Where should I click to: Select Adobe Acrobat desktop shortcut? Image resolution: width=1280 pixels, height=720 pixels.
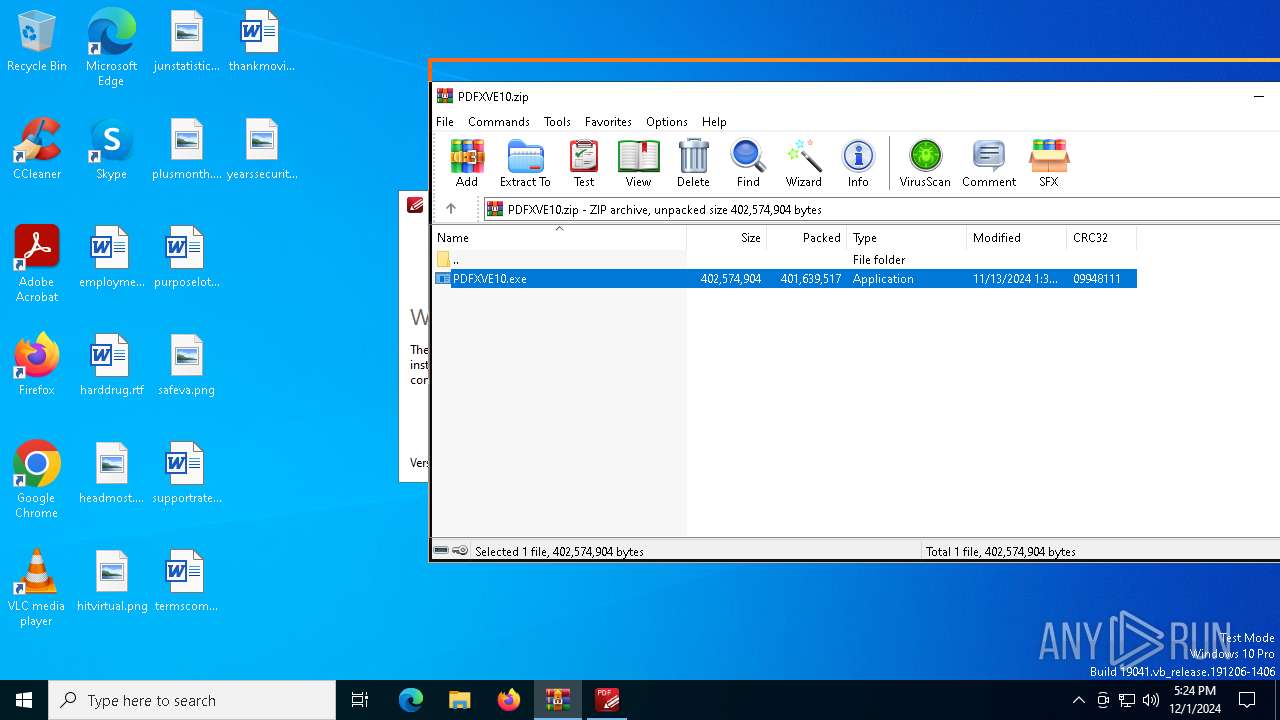point(37,264)
